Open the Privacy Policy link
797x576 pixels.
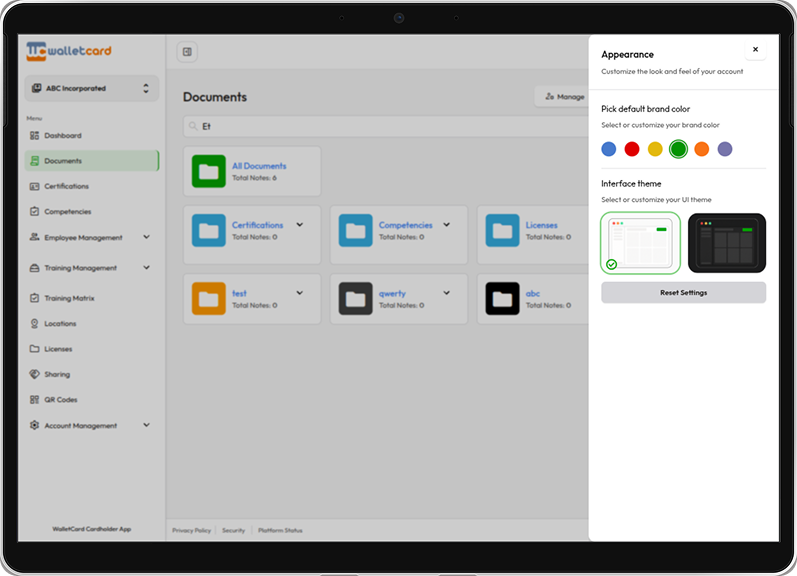coord(192,530)
